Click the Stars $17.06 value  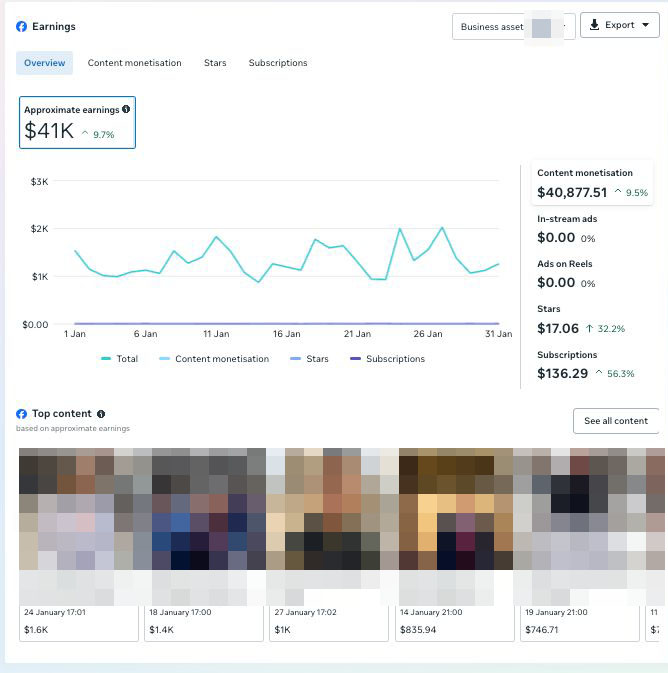point(558,328)
